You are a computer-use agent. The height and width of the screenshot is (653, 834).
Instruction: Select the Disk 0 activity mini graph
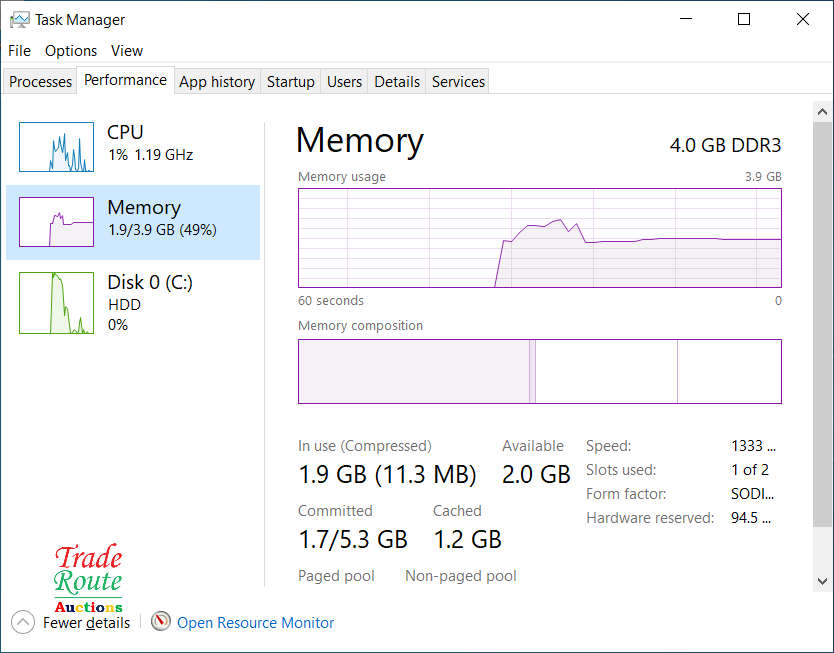56,303
